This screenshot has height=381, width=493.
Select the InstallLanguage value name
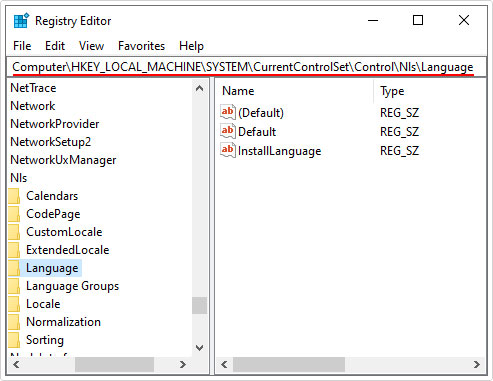[280, 151]
